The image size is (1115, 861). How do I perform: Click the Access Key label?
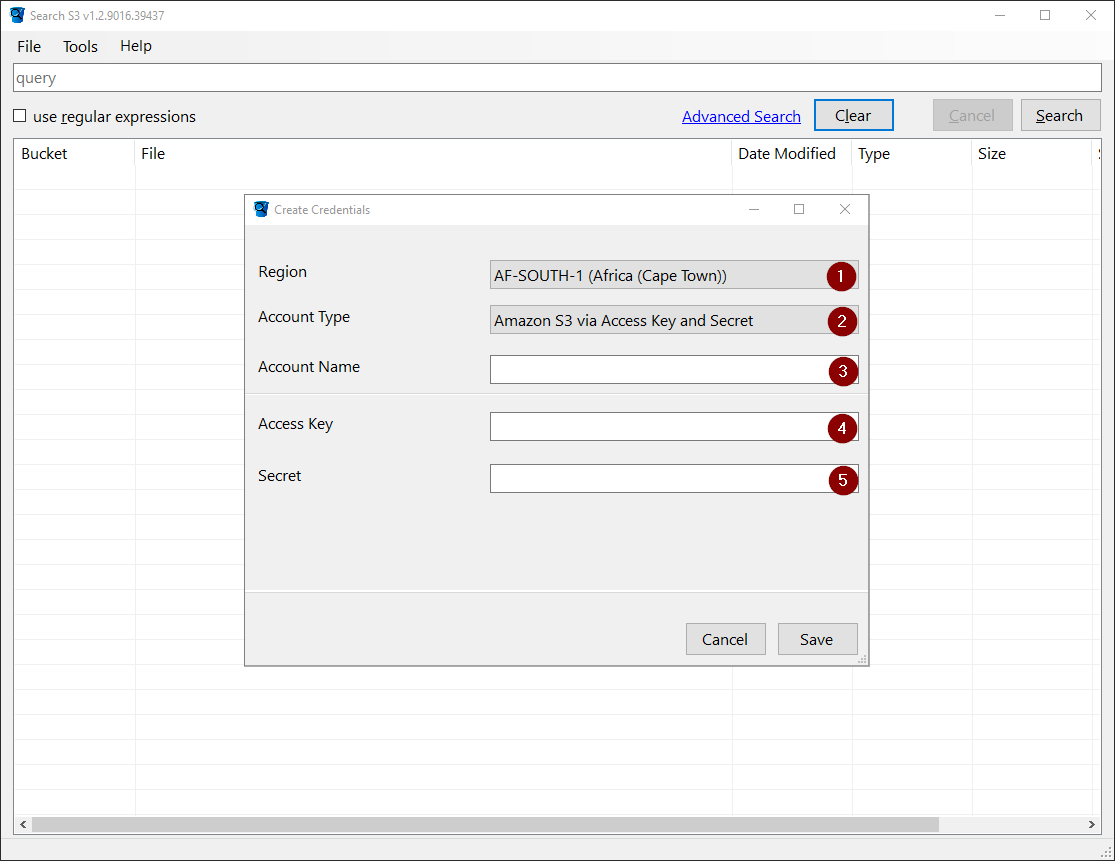pyautogui.click(x=295, y=424)
